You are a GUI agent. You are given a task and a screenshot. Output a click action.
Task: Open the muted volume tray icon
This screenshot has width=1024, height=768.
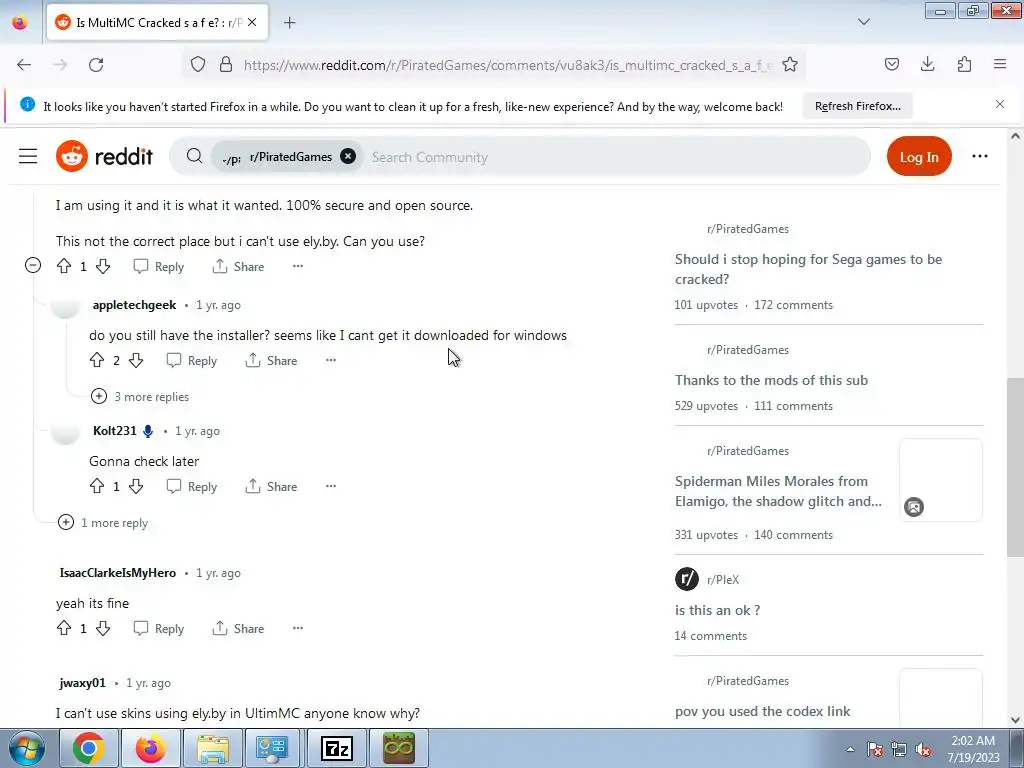[x=923, y=749]
